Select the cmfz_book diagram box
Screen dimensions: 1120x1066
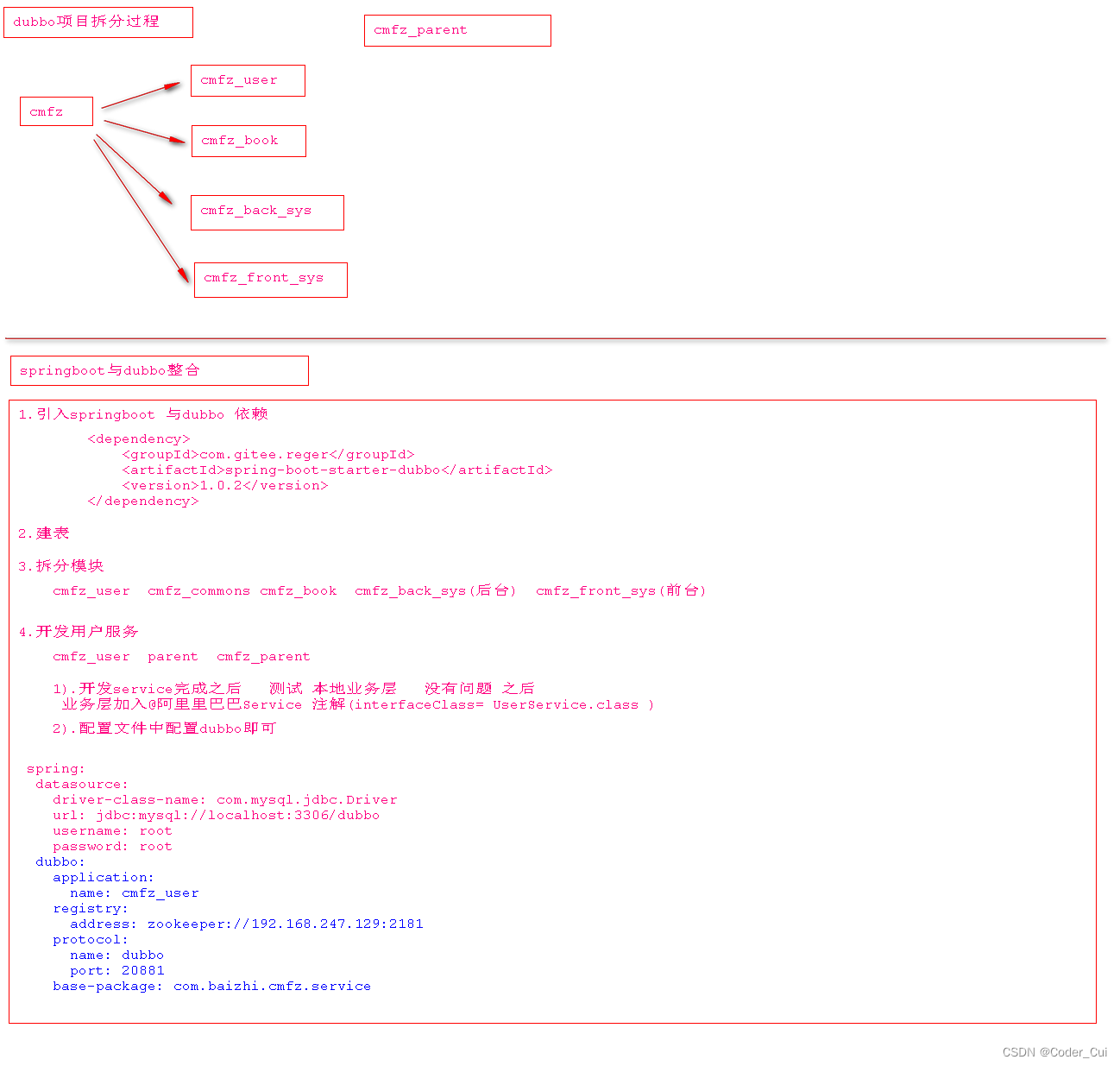coord(249,141)
